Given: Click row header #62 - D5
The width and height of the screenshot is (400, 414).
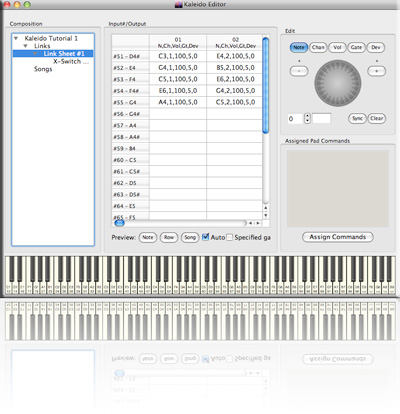Looking at the screenshot, I should tap(130, 183).
